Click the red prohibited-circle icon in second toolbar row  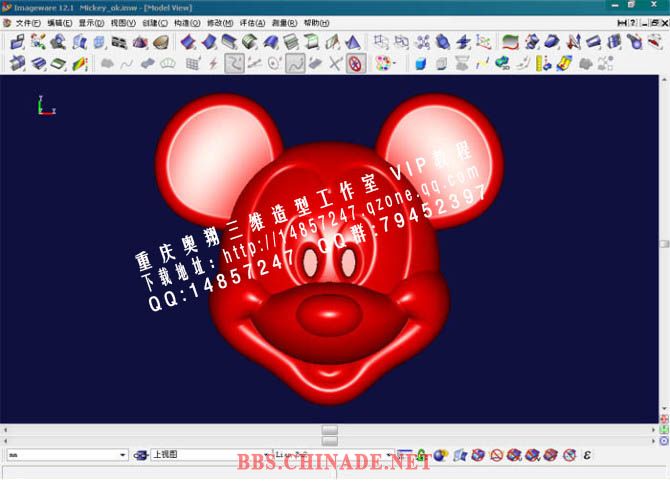[x=353, y=64]
